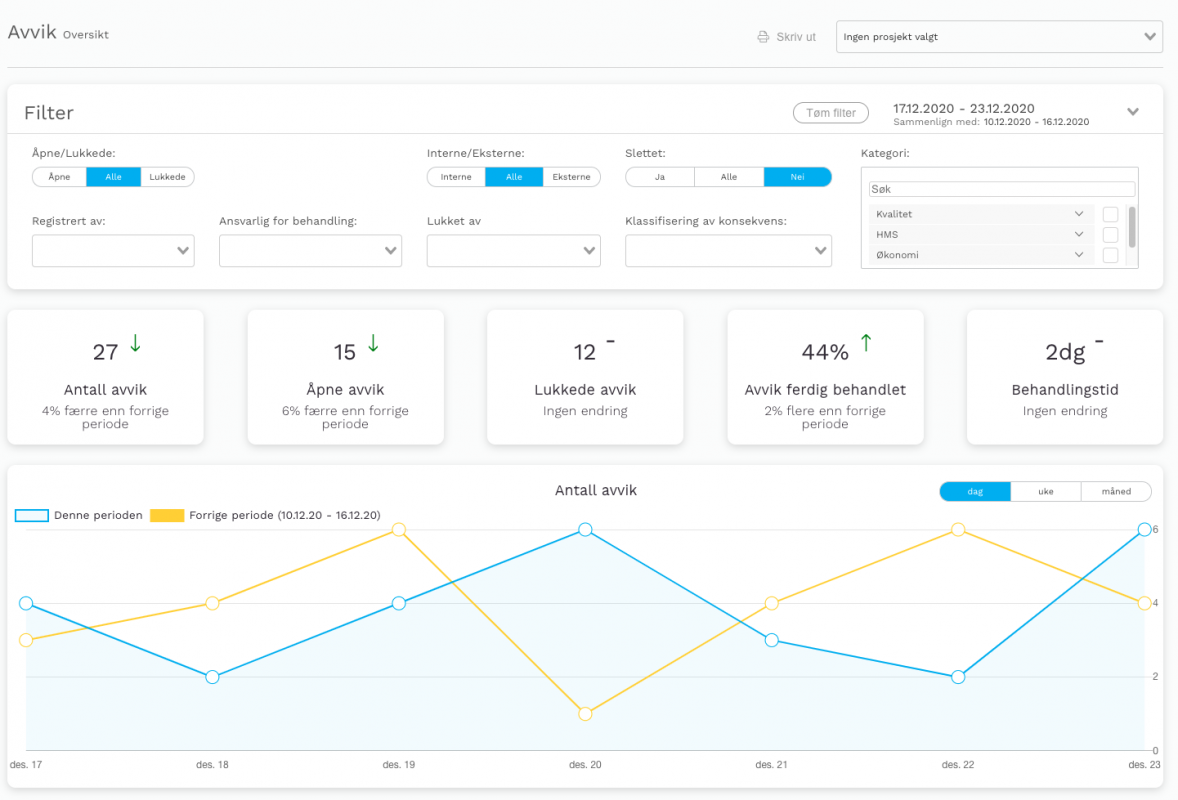Open the Registrert av dropdown
Viewport: 1178px width, 800px height.
113,251
